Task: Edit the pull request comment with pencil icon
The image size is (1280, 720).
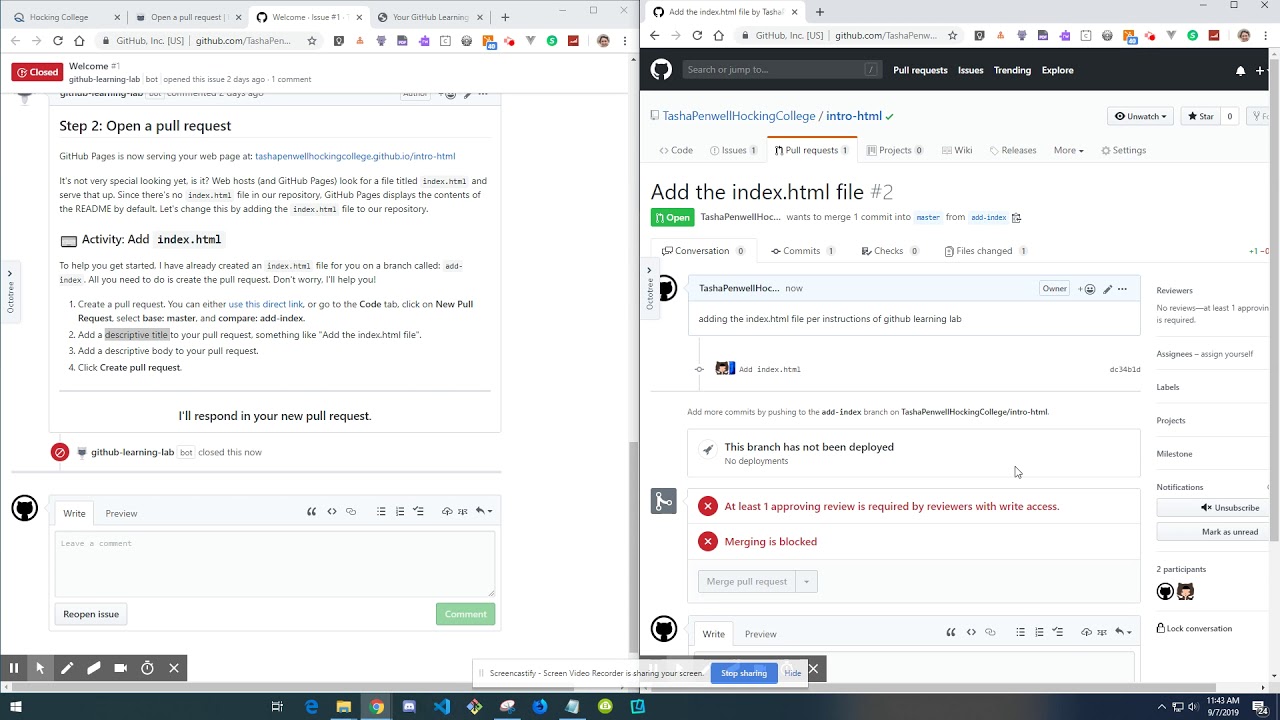Action: (x=1107, y=289)
